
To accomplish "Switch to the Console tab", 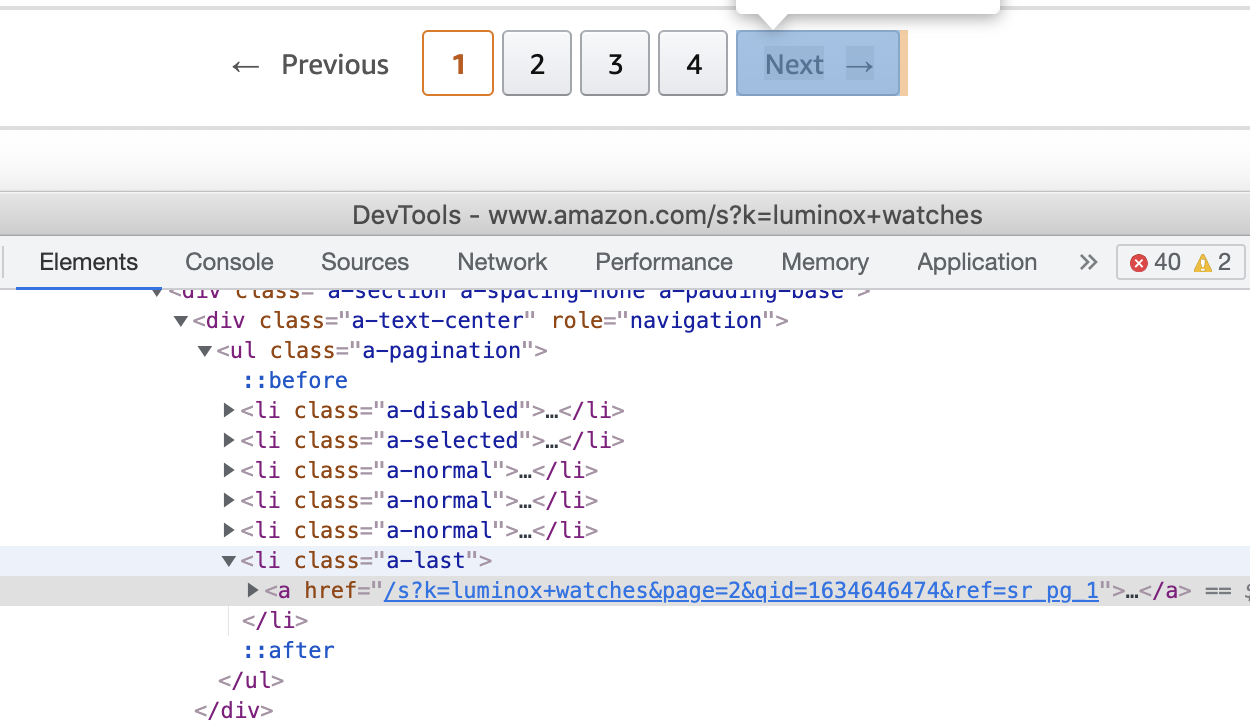I will [x=229, y=262].
